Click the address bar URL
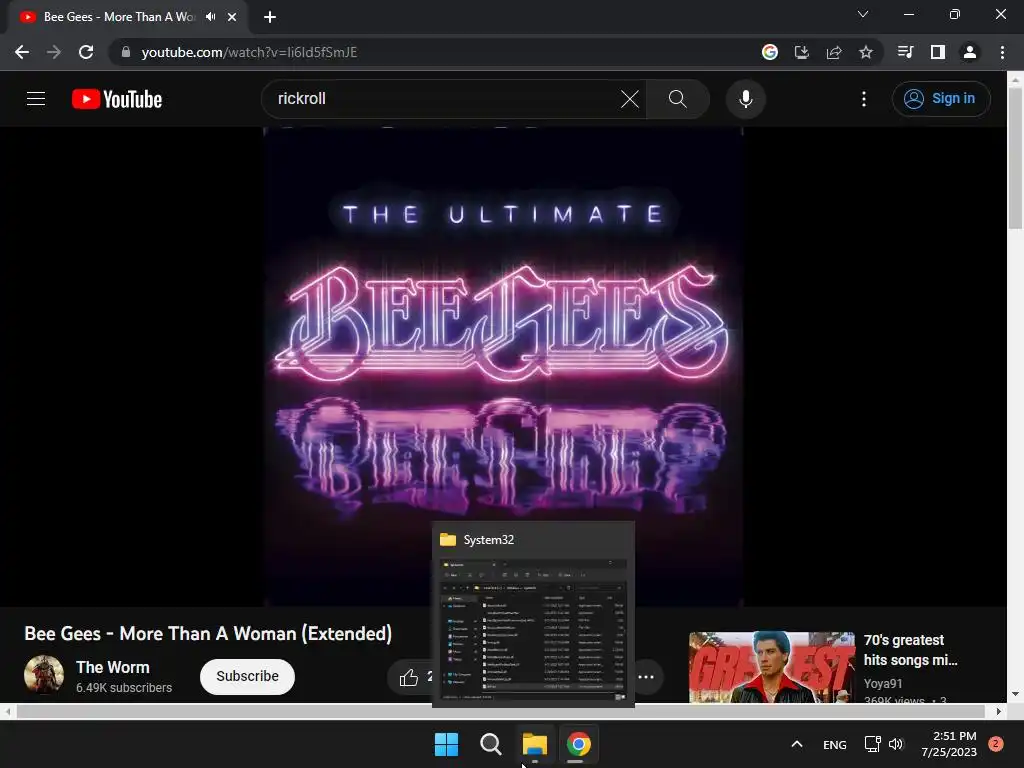 point(249,52)
